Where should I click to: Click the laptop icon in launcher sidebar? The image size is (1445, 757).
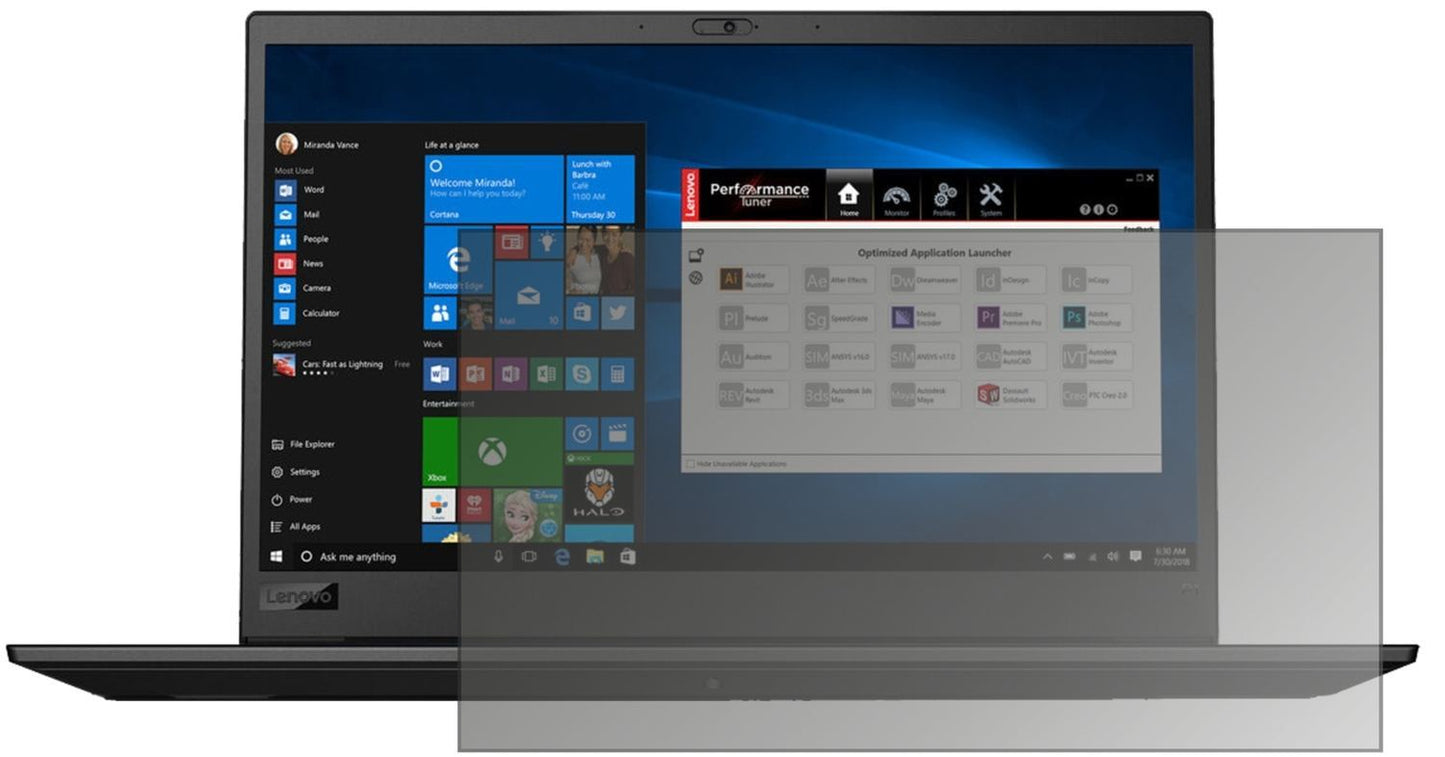696,256
